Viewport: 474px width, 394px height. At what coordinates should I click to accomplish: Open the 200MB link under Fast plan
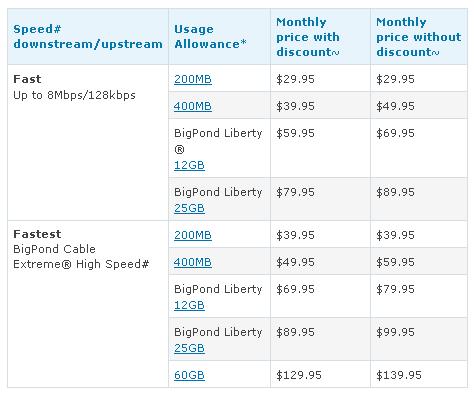point(193,79)
